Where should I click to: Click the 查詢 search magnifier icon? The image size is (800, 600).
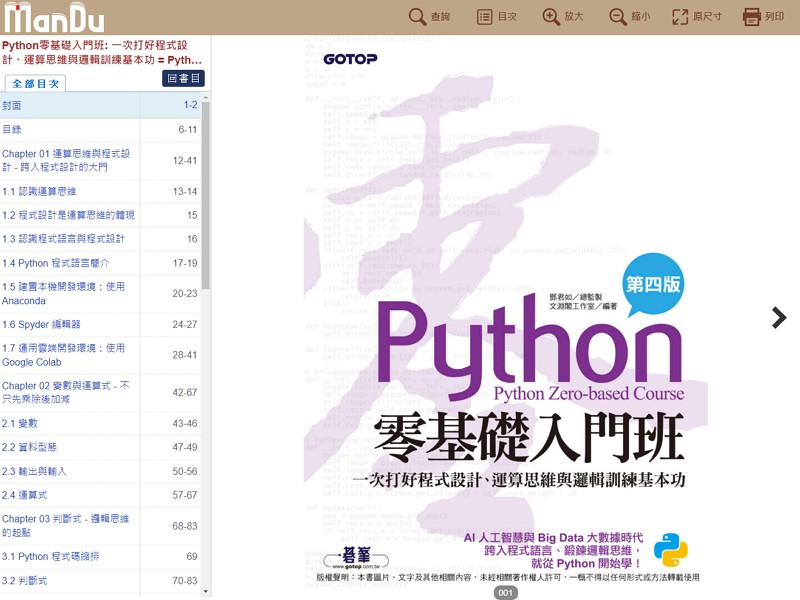coord(418,17)
